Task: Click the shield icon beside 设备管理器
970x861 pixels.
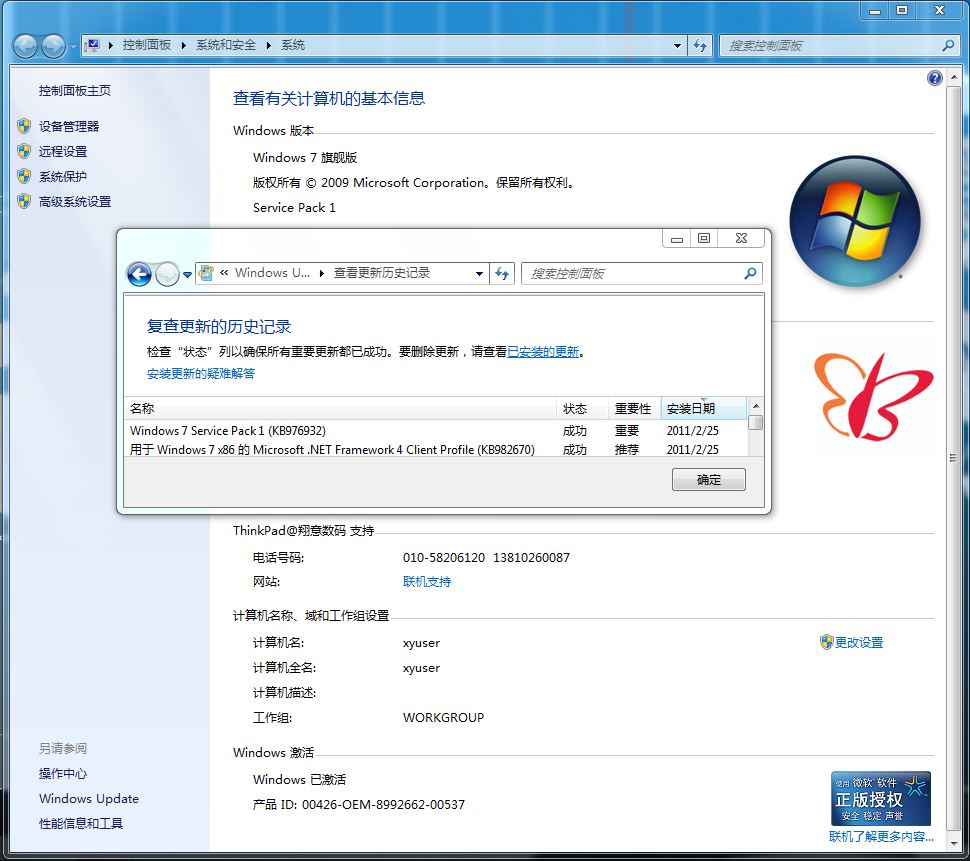Action: coord(24,126)
